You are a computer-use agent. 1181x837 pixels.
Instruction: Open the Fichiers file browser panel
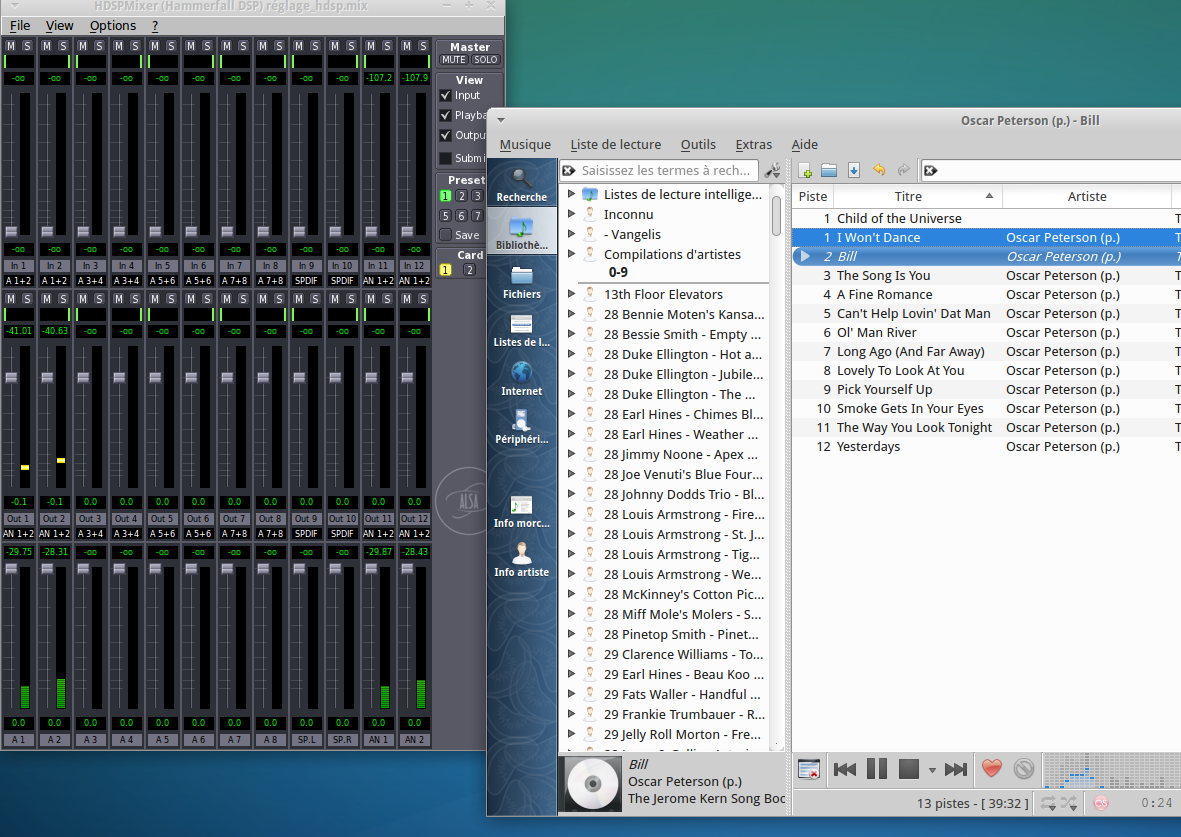[x=521, y=282]
